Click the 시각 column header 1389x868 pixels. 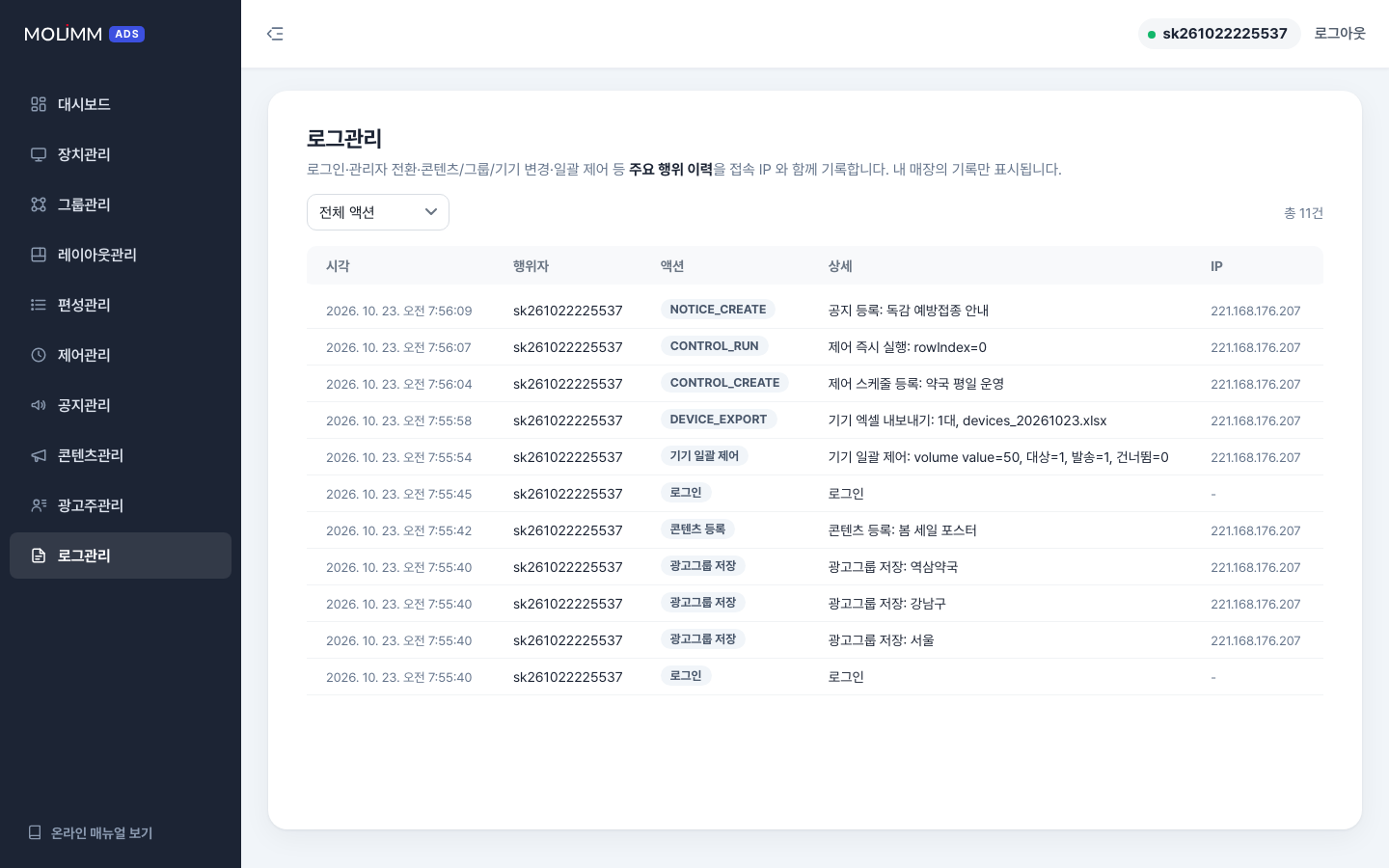pos(338,266)
